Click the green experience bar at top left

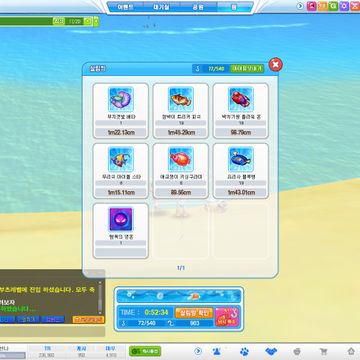[47, 22]
